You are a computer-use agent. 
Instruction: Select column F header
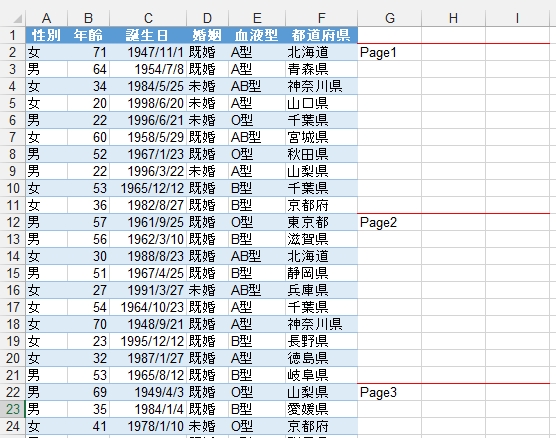322,18
